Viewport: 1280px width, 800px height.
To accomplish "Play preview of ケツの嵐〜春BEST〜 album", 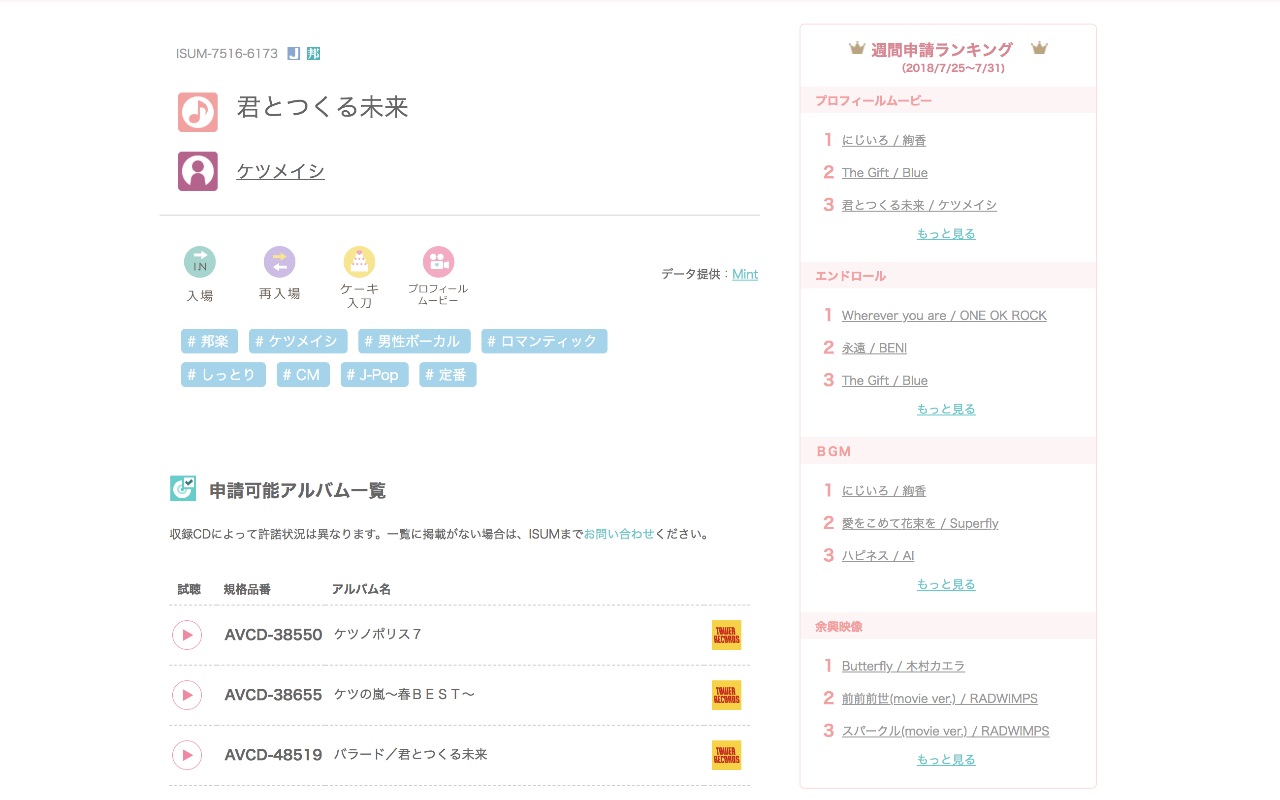I will point(187,695).
